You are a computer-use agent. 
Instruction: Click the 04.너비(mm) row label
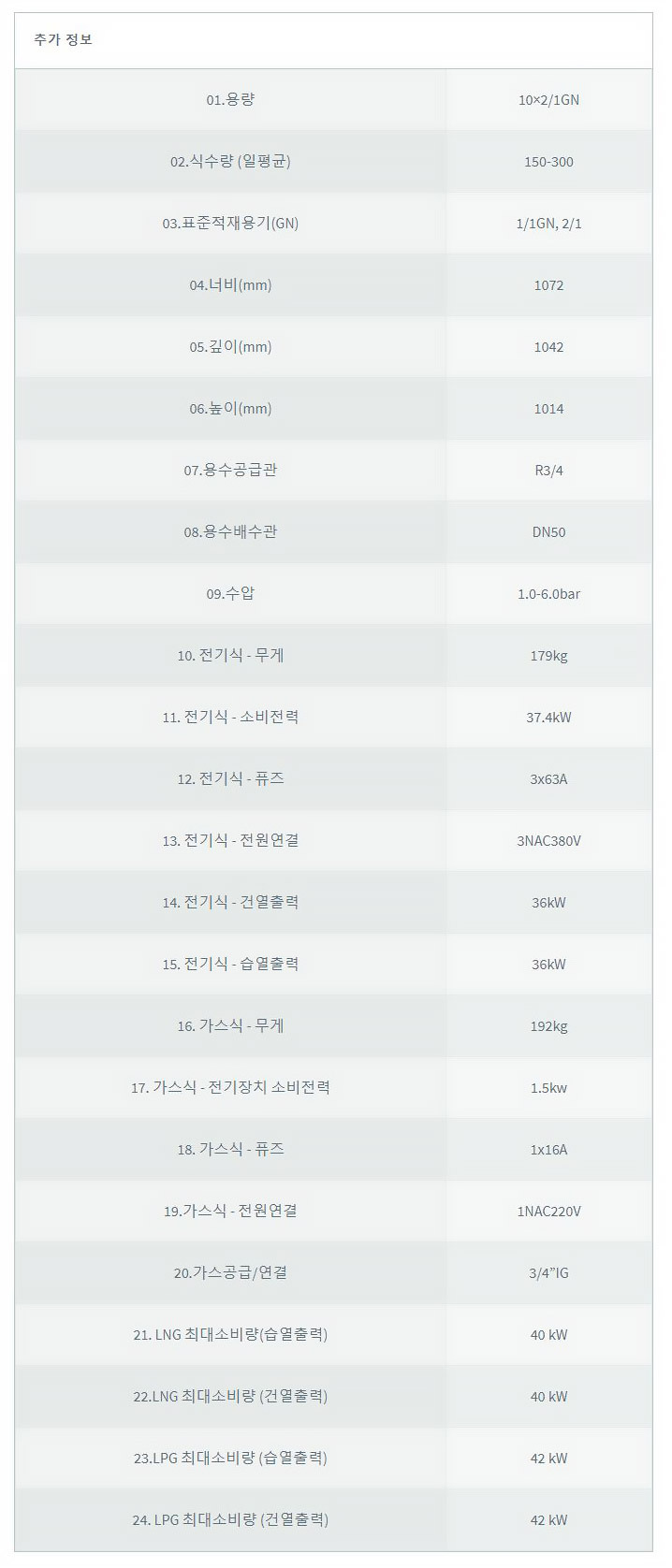230,284
